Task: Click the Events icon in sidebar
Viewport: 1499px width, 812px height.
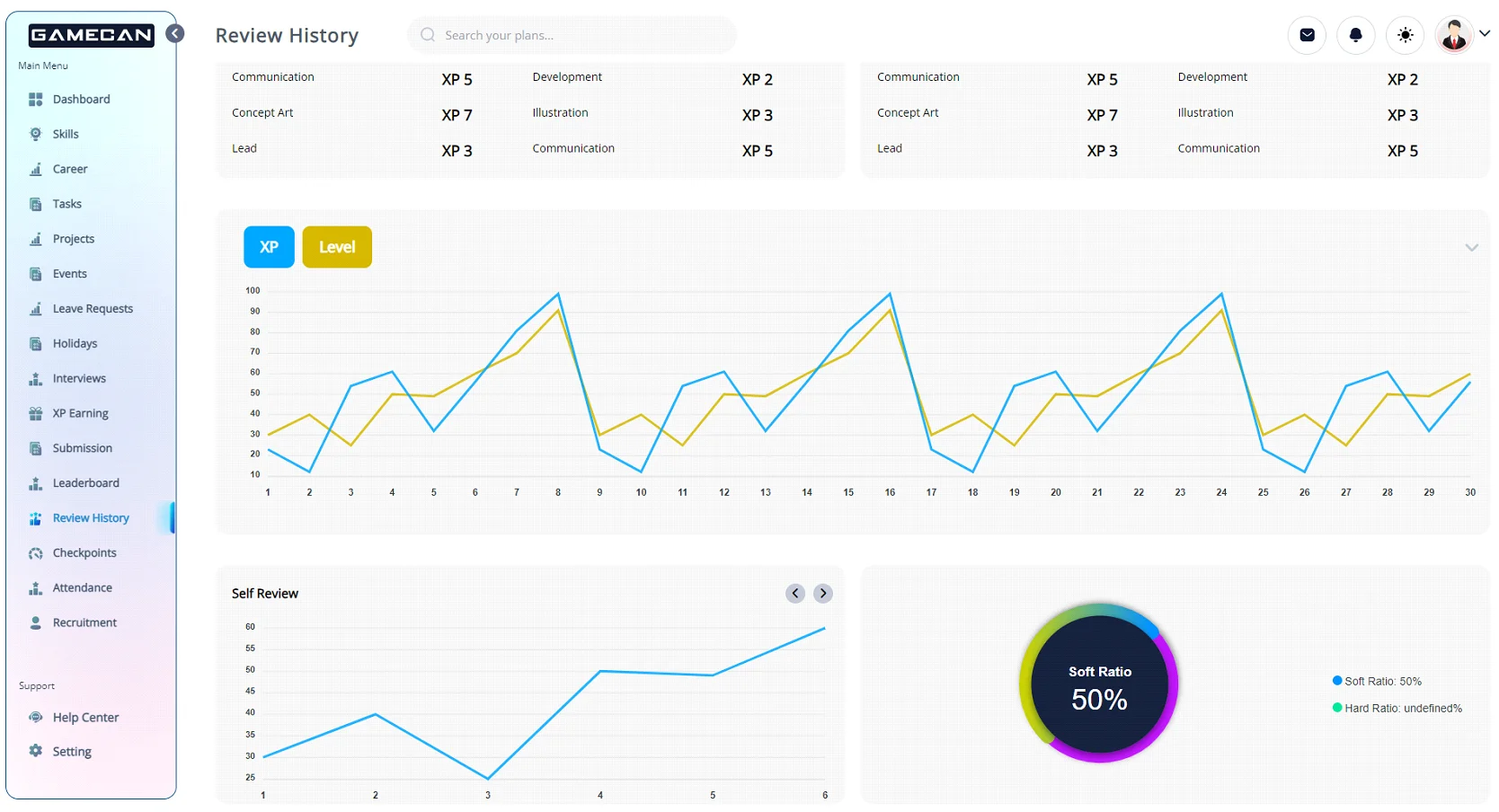Action: pos(36,274)
